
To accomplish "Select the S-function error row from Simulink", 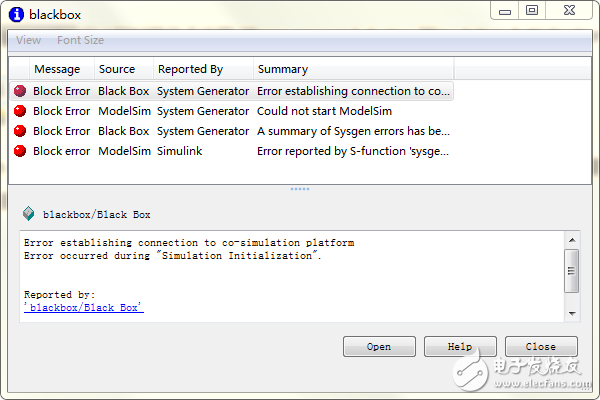I will point(232,151).
